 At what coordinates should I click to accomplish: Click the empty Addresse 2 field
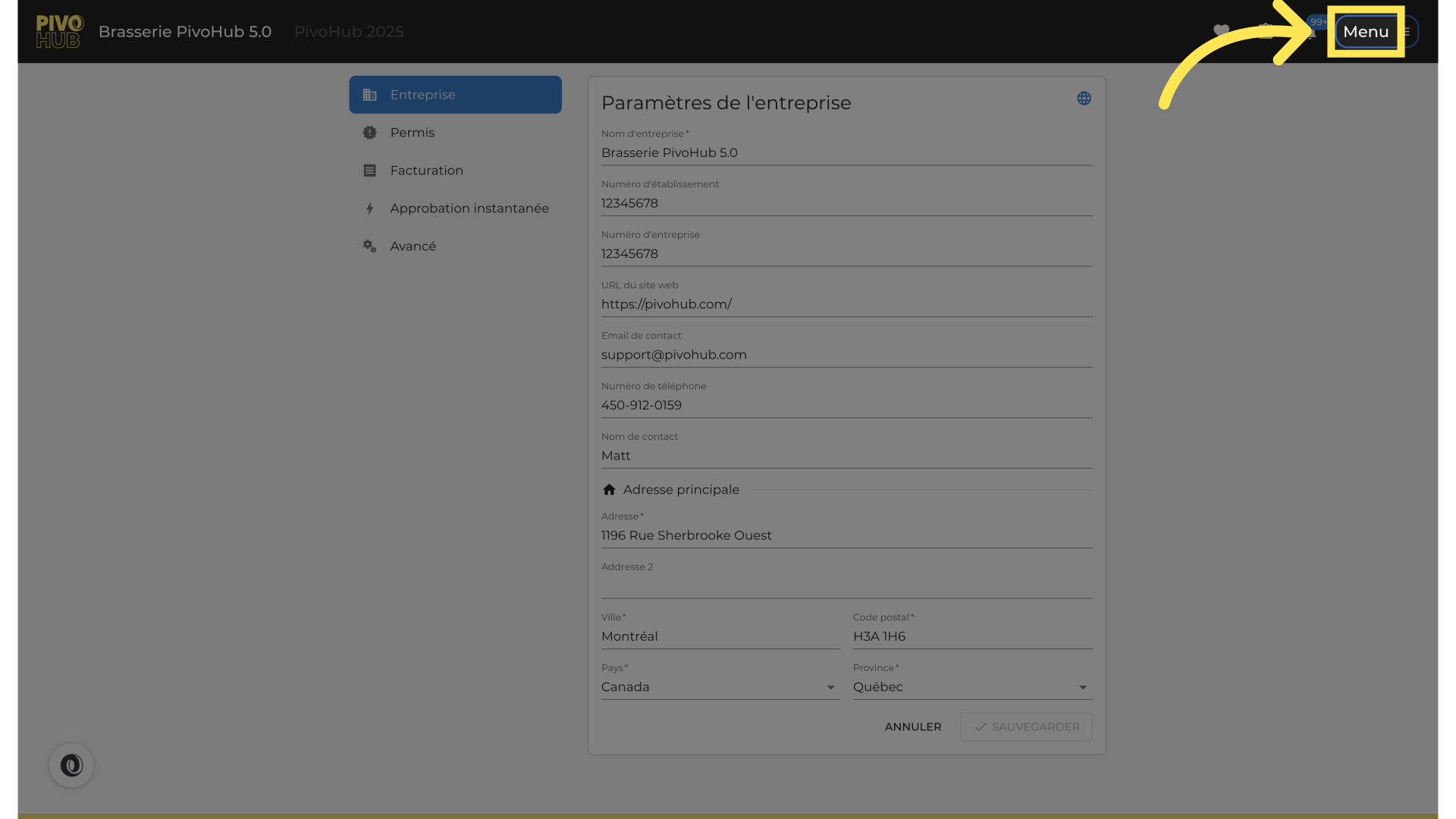(x=846, y=586)
